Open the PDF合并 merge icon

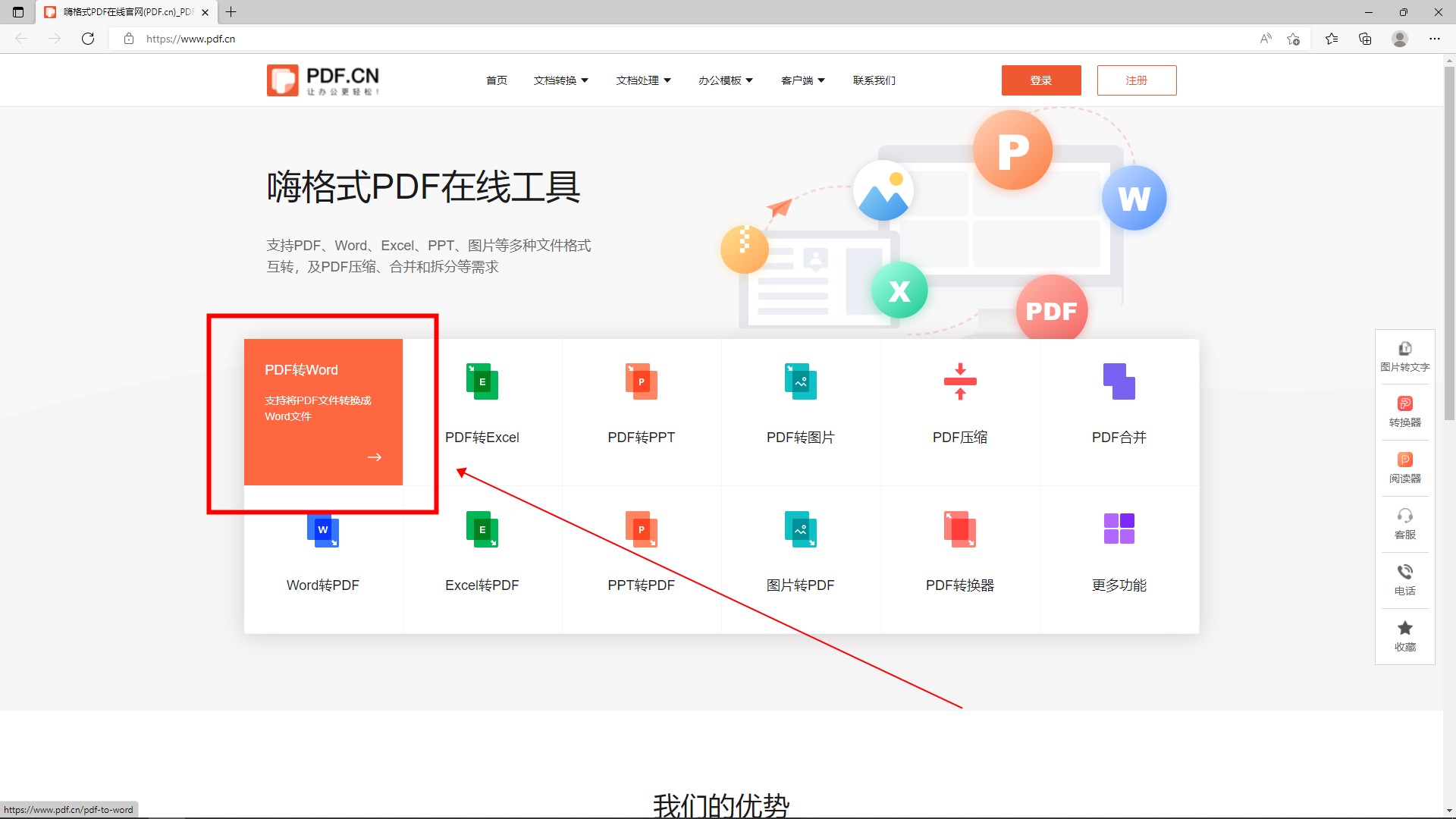(1119, 381)
